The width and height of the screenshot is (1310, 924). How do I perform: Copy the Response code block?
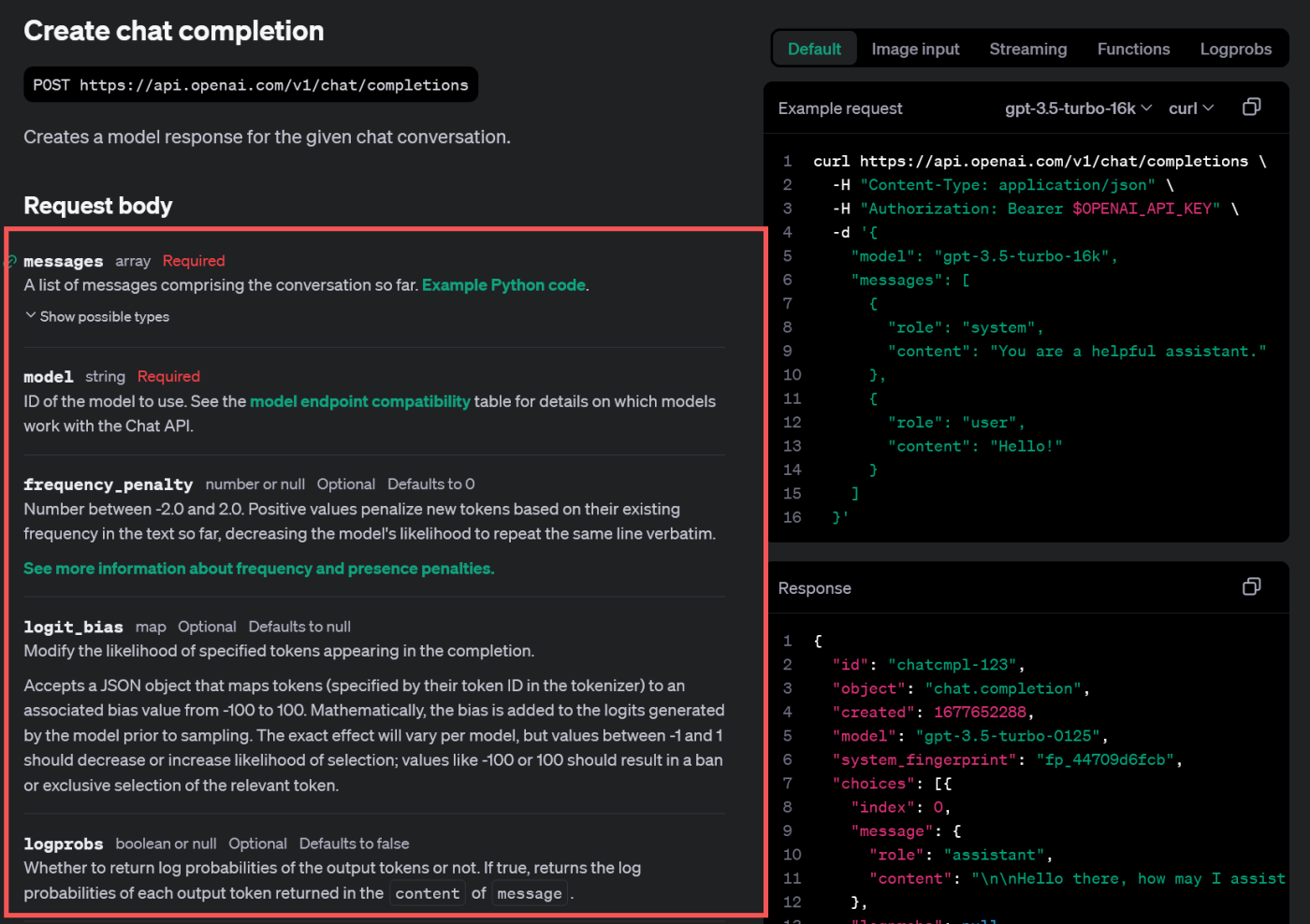tap(1251, 586)
